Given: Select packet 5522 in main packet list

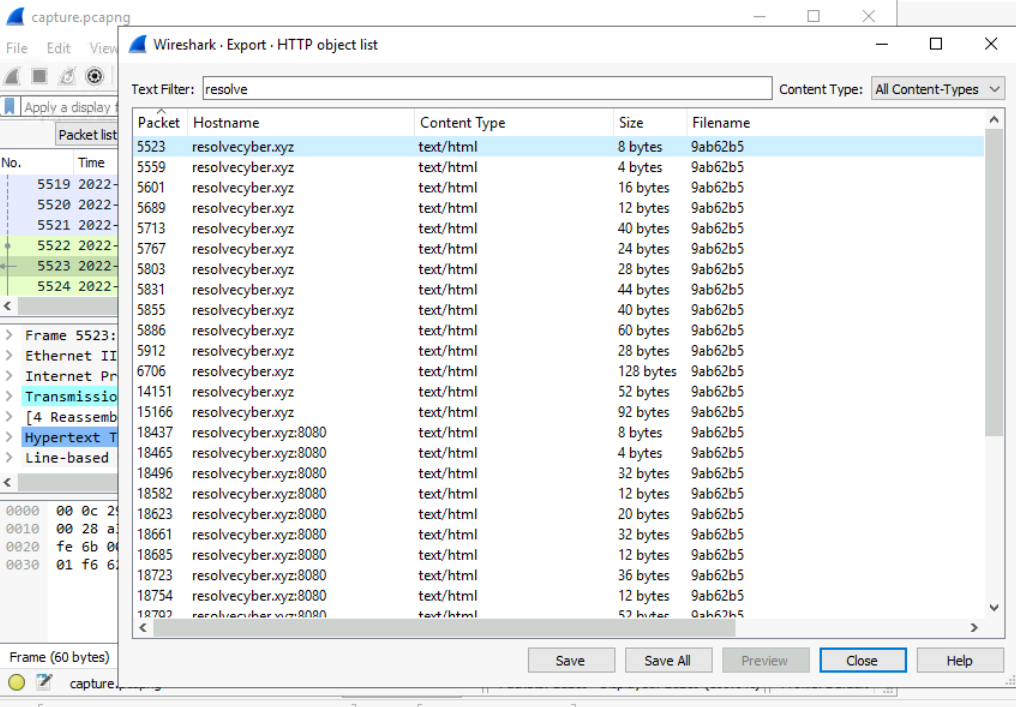Looking at the screenshot, I should pos(60,246).
